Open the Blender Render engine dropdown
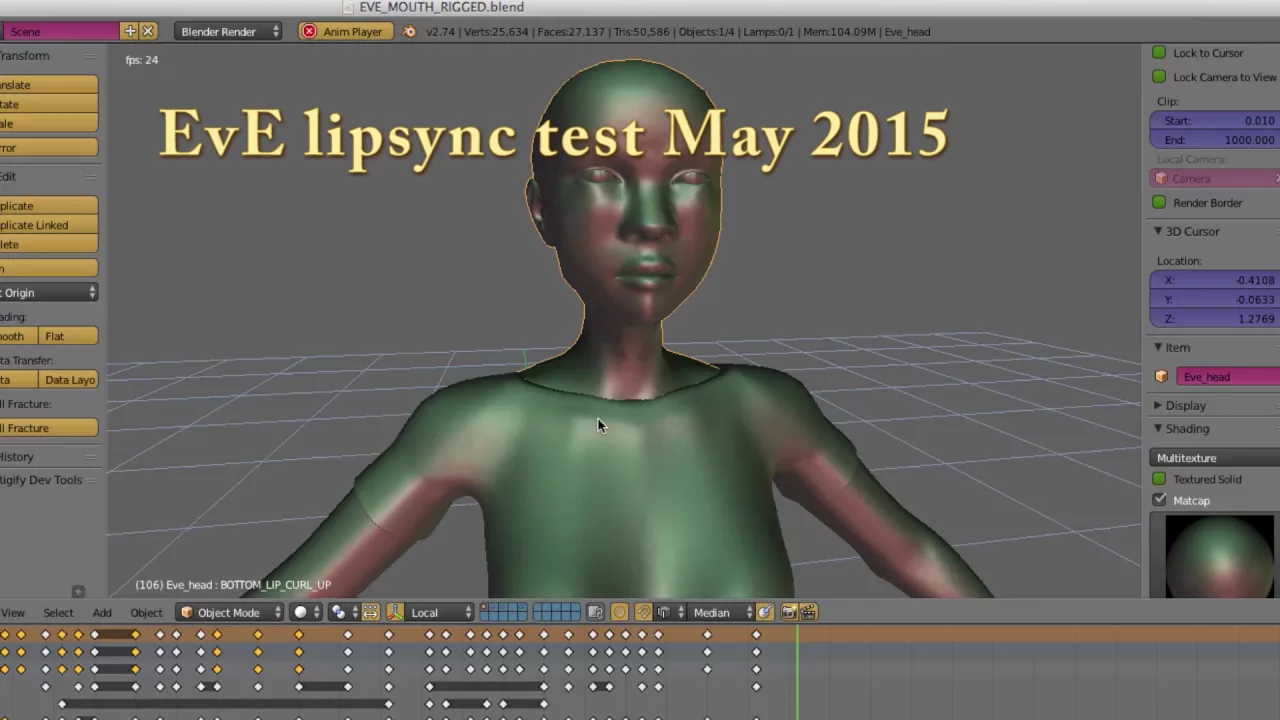Image resolution: width=1280 pixels, height=720 pixels. pyautogui.click(x=229, y=31)
